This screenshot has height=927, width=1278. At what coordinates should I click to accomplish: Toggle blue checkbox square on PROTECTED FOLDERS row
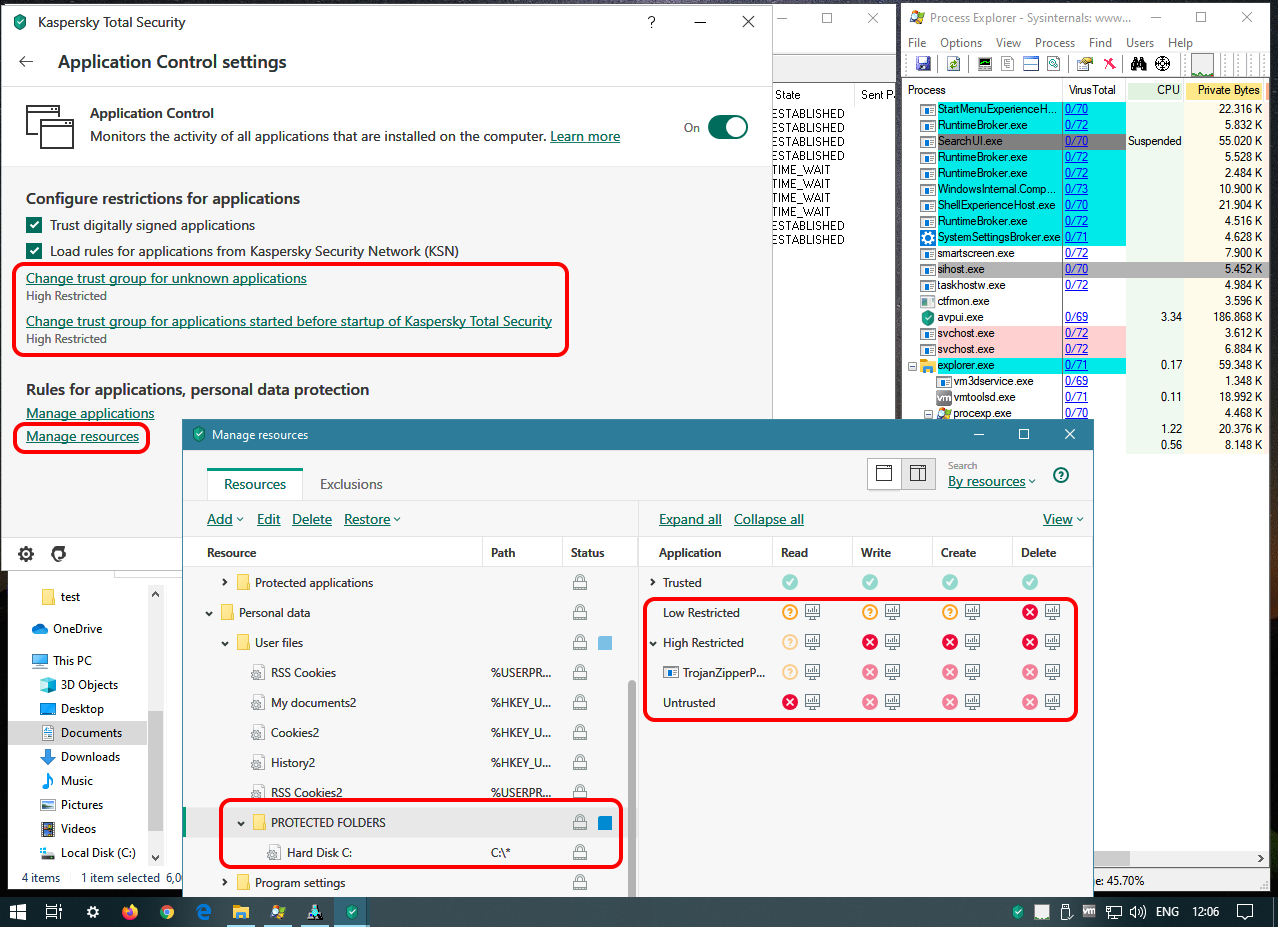[x=605, y=823]
